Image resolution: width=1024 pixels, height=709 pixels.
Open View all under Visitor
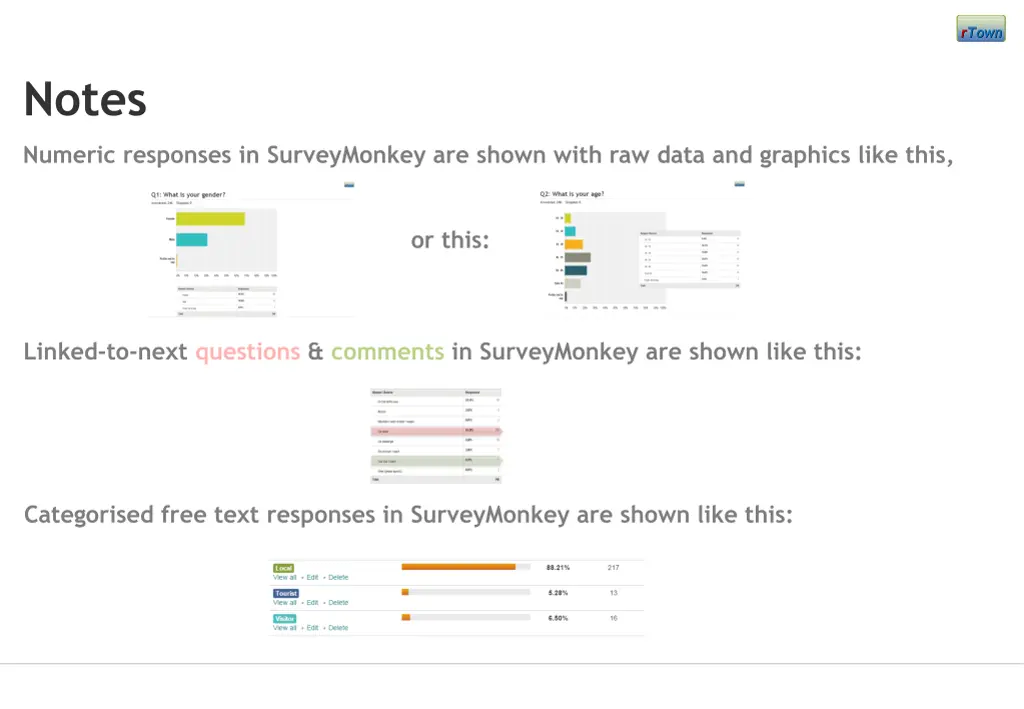pos(285,628)
